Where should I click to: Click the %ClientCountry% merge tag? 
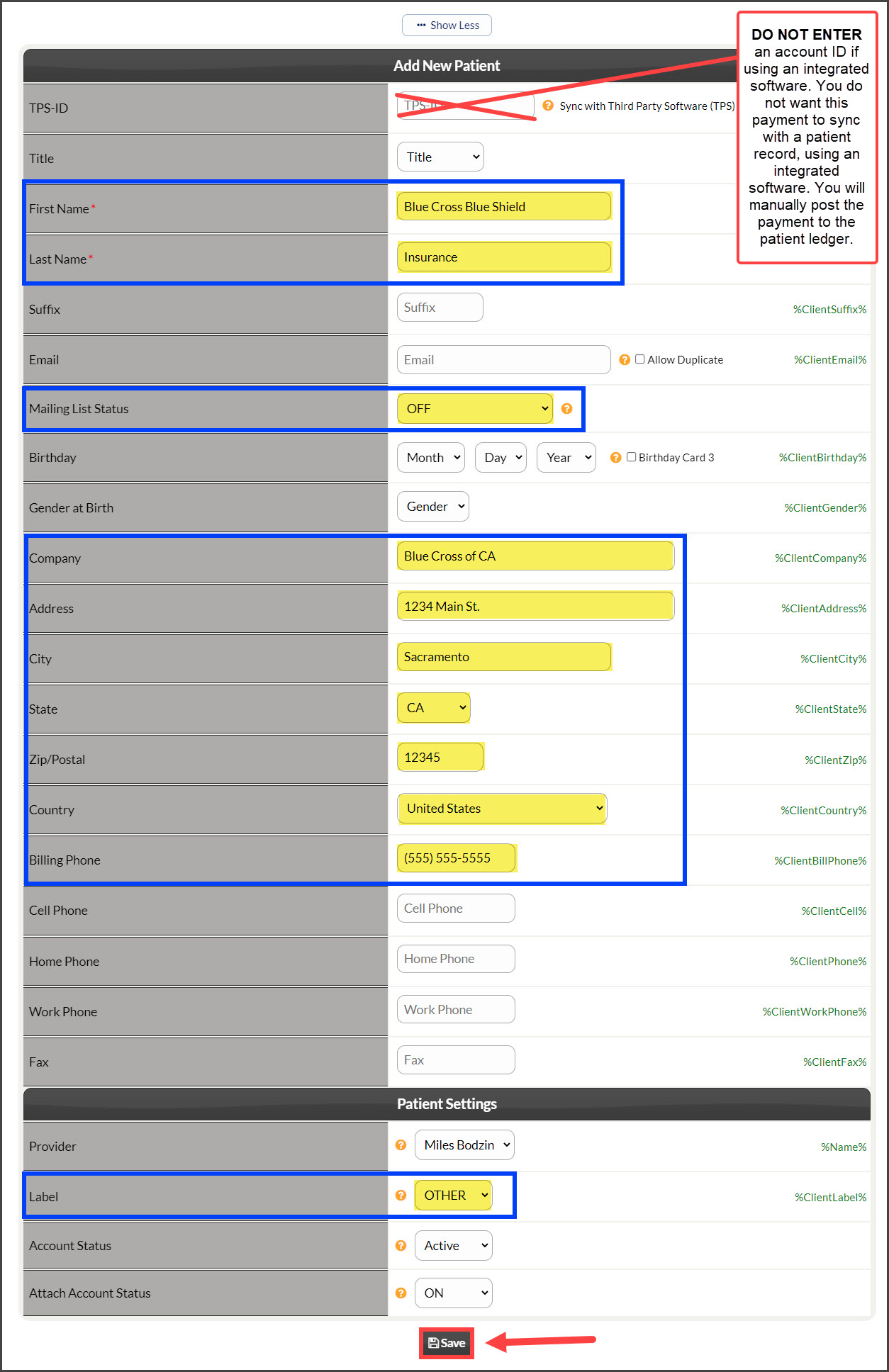(x=824, y=811)
